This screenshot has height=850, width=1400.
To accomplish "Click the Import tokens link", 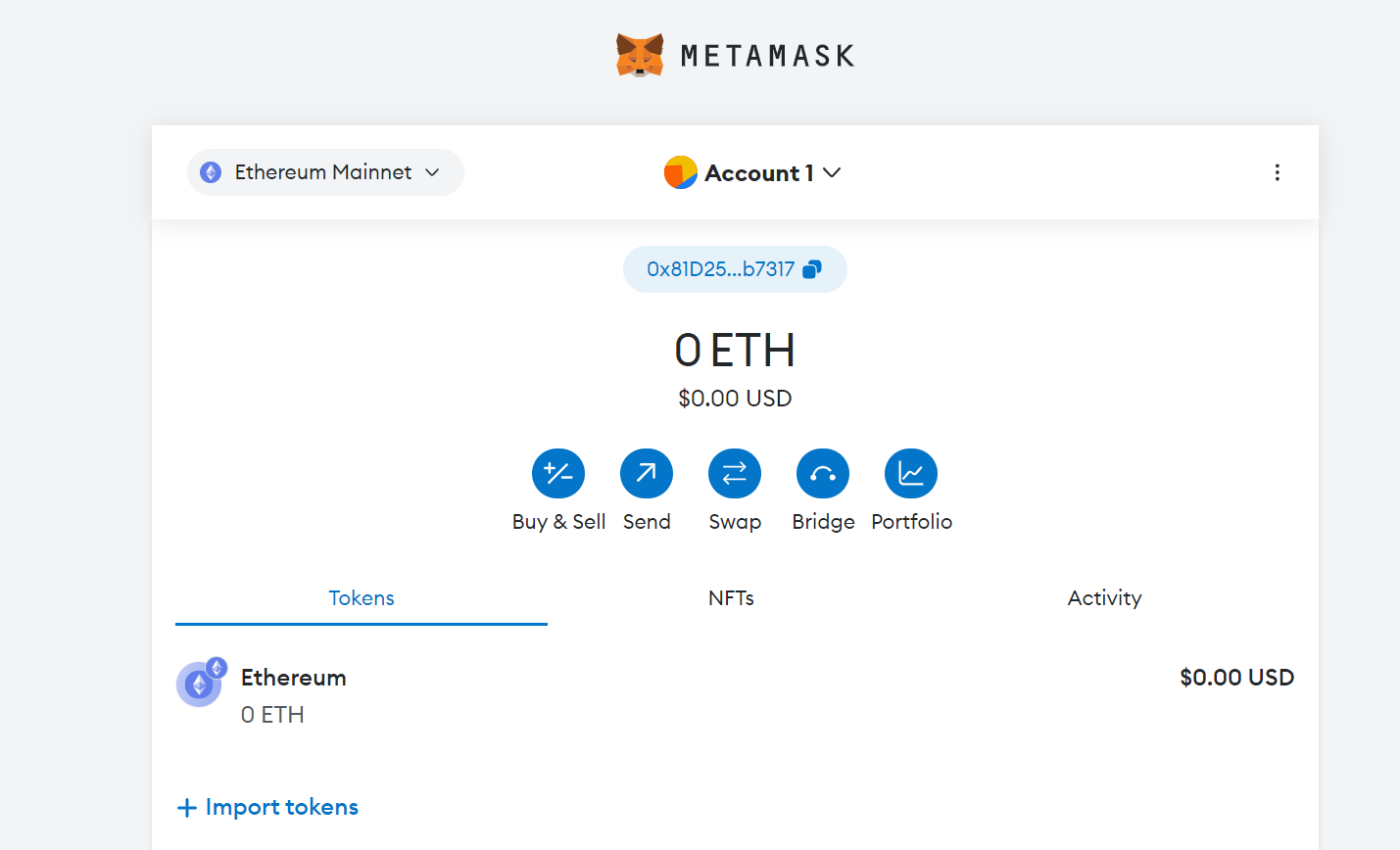I will (x=281, y=808).
